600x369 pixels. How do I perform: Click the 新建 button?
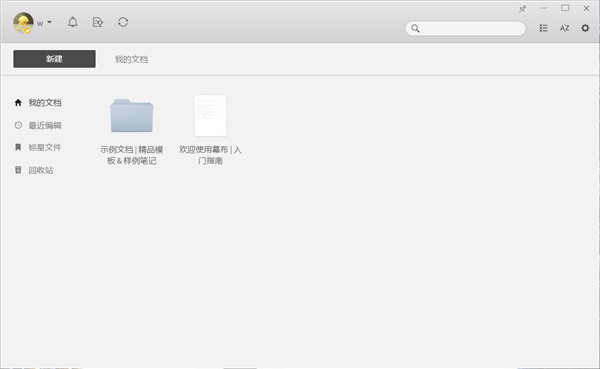[x=54, y=59]
